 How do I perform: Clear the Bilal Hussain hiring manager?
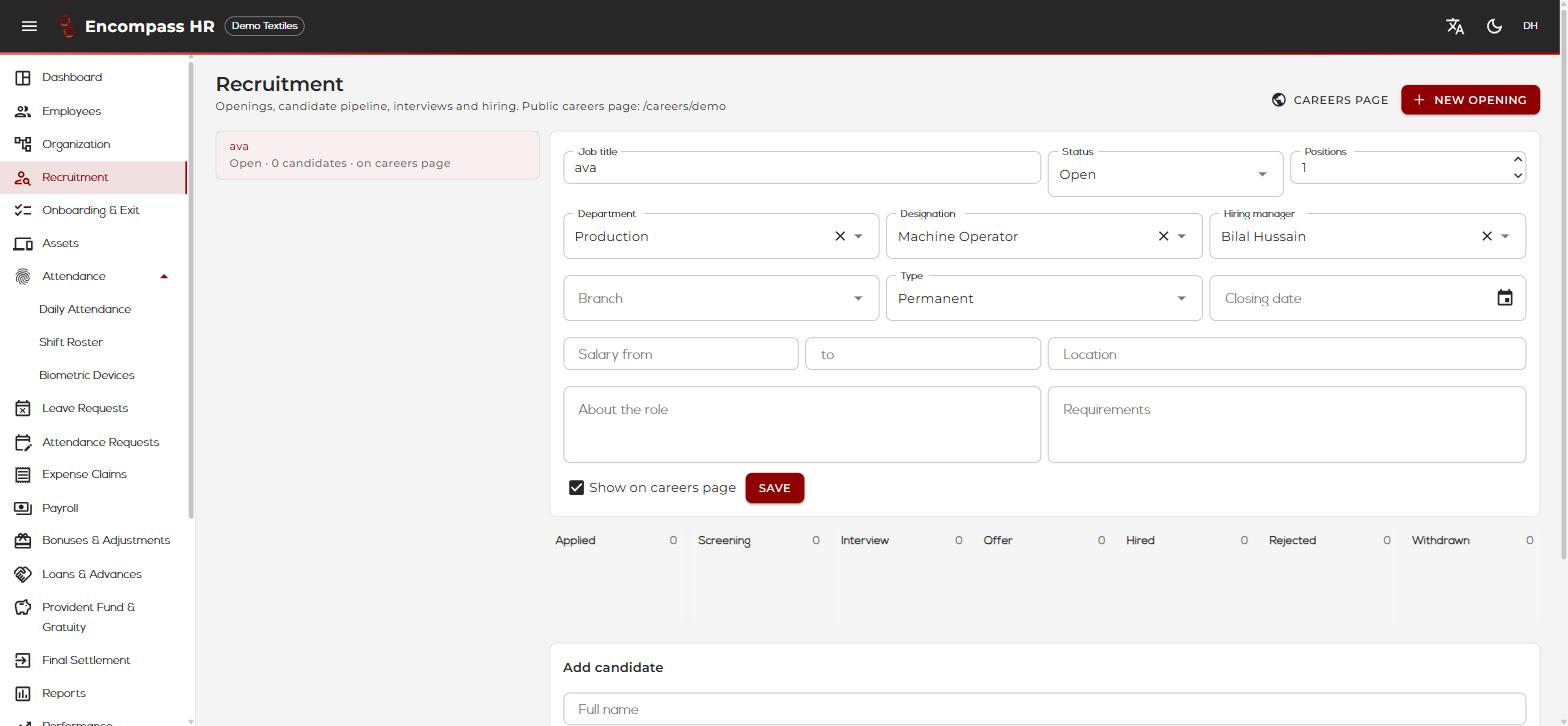[1486, 236]
